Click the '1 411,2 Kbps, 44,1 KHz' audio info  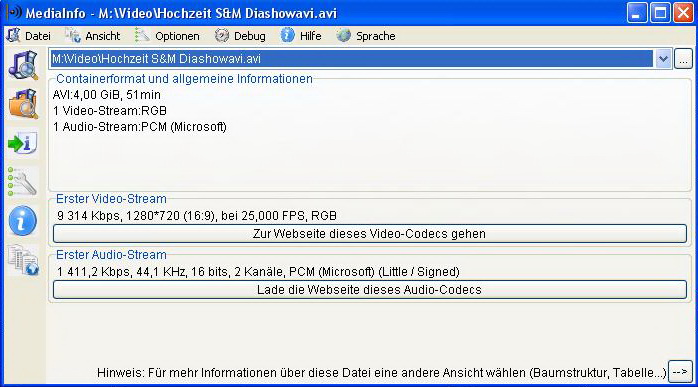(x=258, y=272)
